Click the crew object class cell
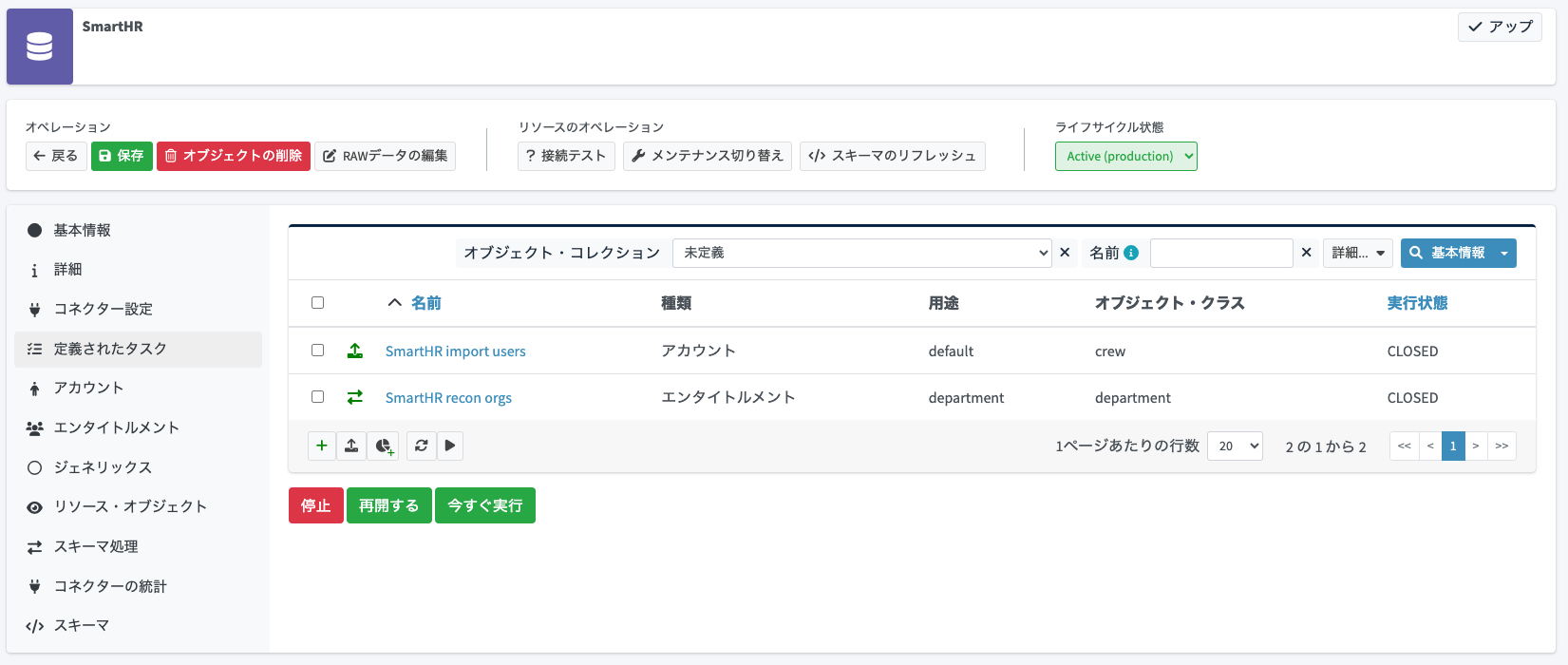The width and height of the screenshot is (1568, 665). coord(1110,351)
